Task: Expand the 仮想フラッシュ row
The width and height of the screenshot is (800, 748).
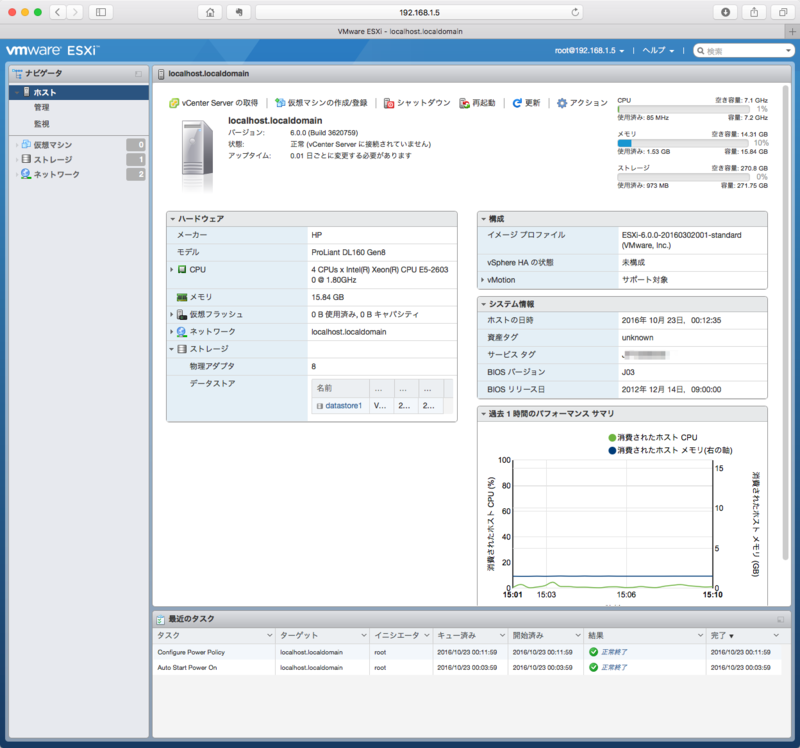Action: coord(172,314)
